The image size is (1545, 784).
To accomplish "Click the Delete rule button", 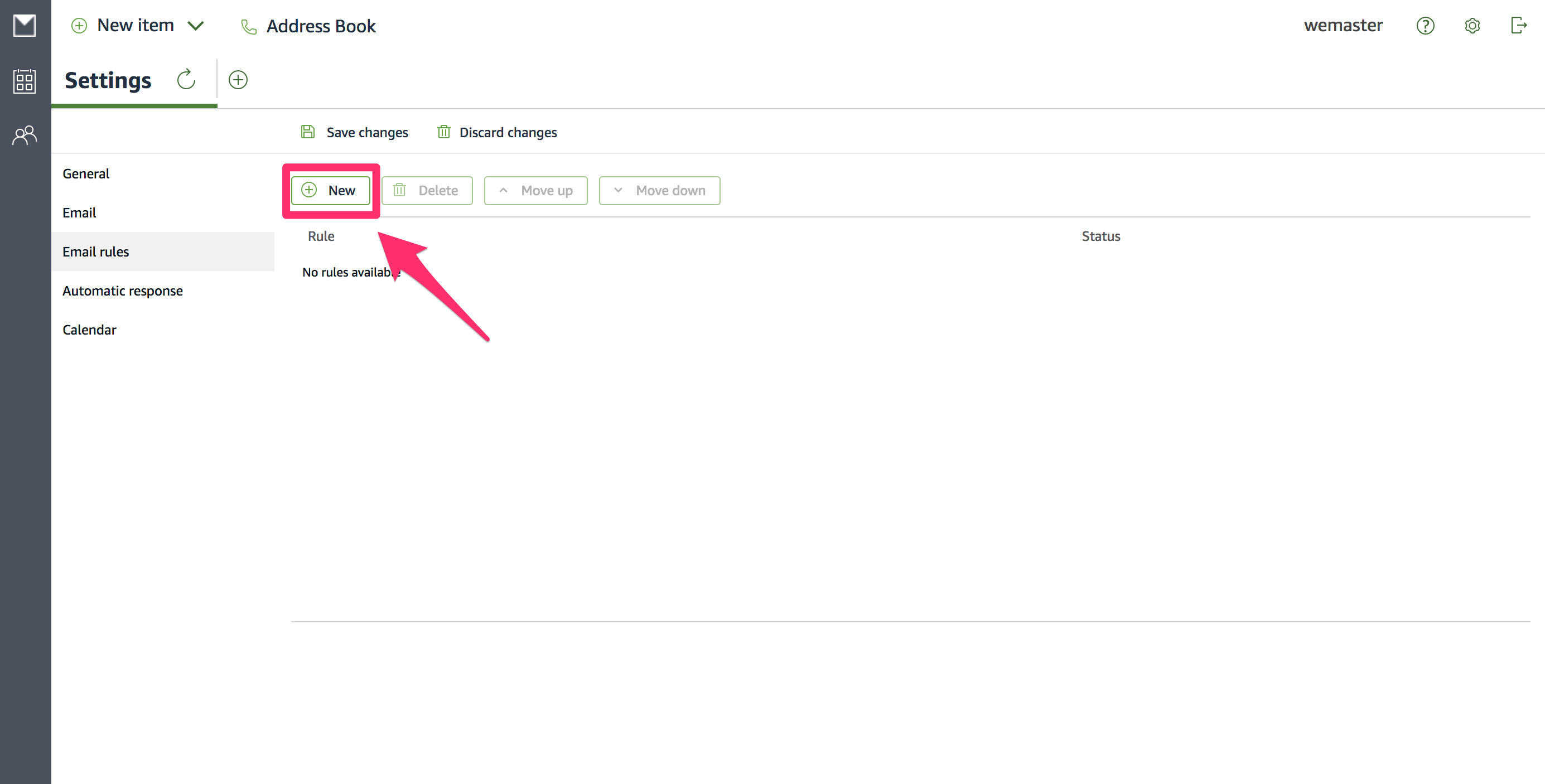I will (x=427, y=191).
